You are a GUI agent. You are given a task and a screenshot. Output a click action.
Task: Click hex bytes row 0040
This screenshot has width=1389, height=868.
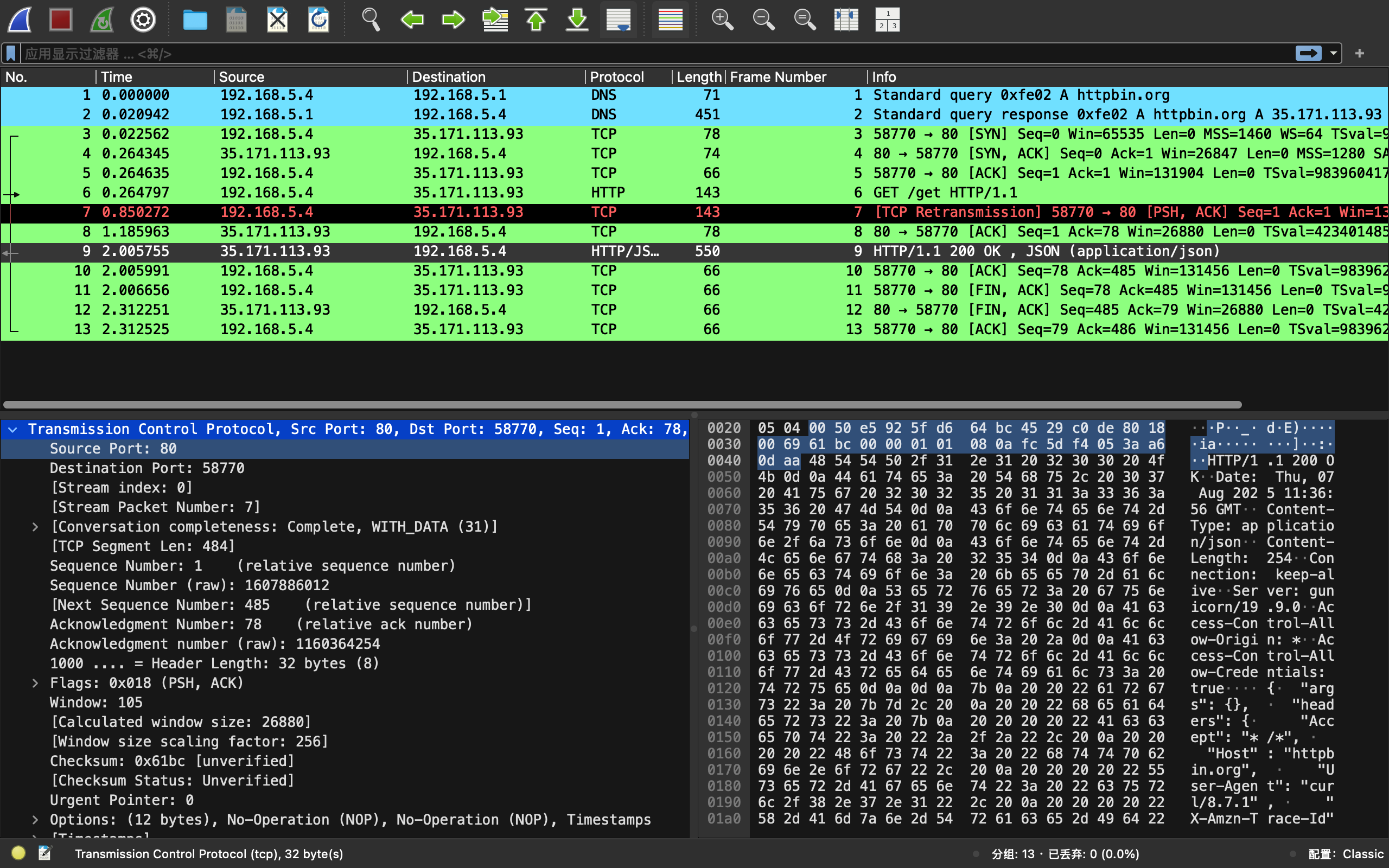click(961, 461)
